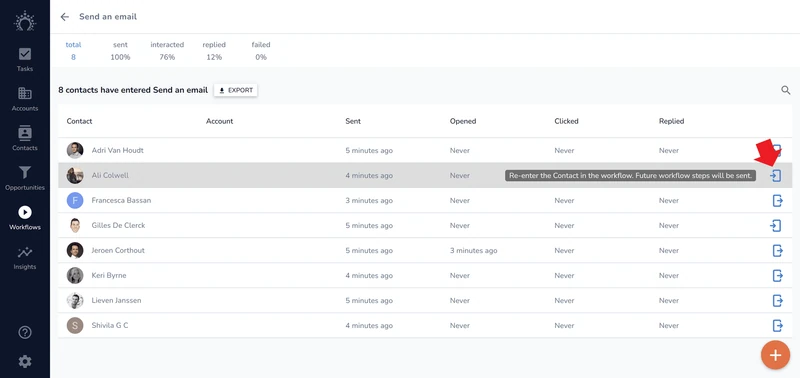Click the Account column header
This screenshot has width=800, height=378.
tap(219, 121)
